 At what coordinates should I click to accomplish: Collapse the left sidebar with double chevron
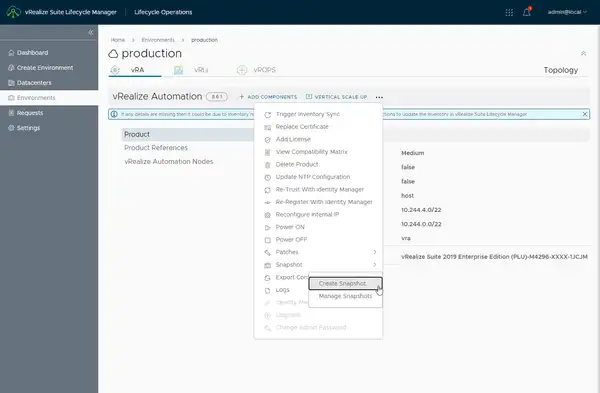coord(91,32)
